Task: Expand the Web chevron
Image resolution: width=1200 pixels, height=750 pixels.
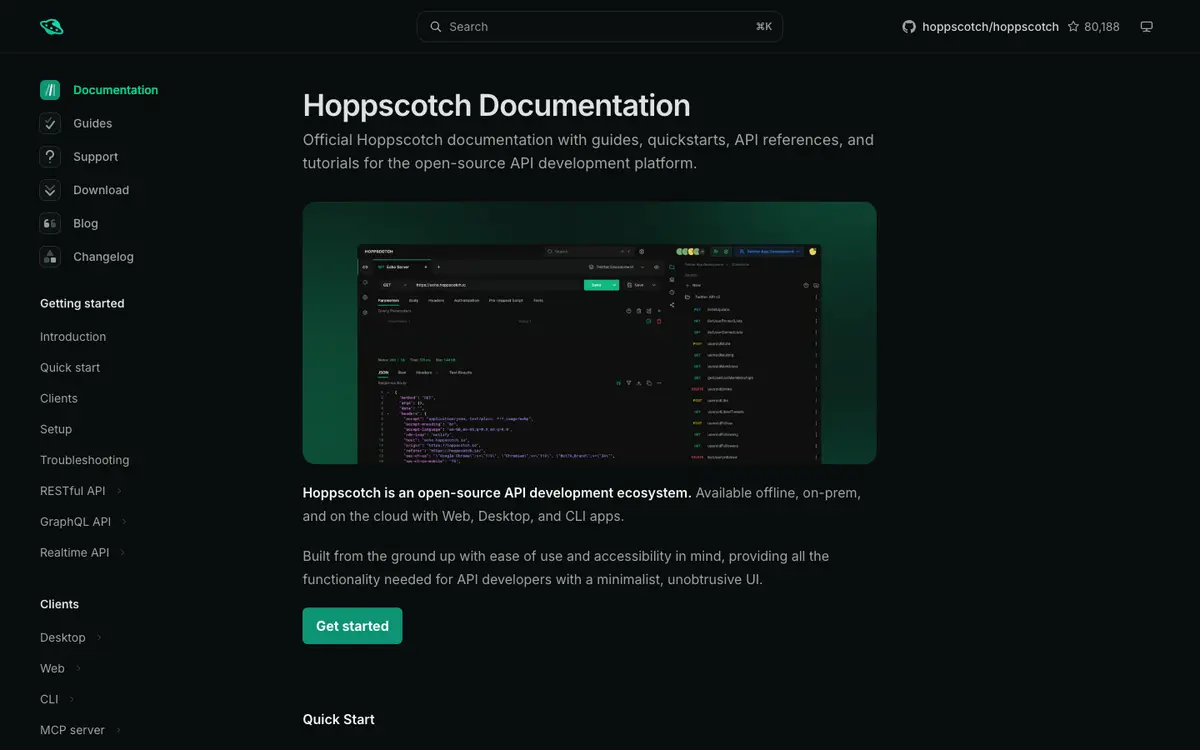Action: pyautogui.click(x=78, y=669)
